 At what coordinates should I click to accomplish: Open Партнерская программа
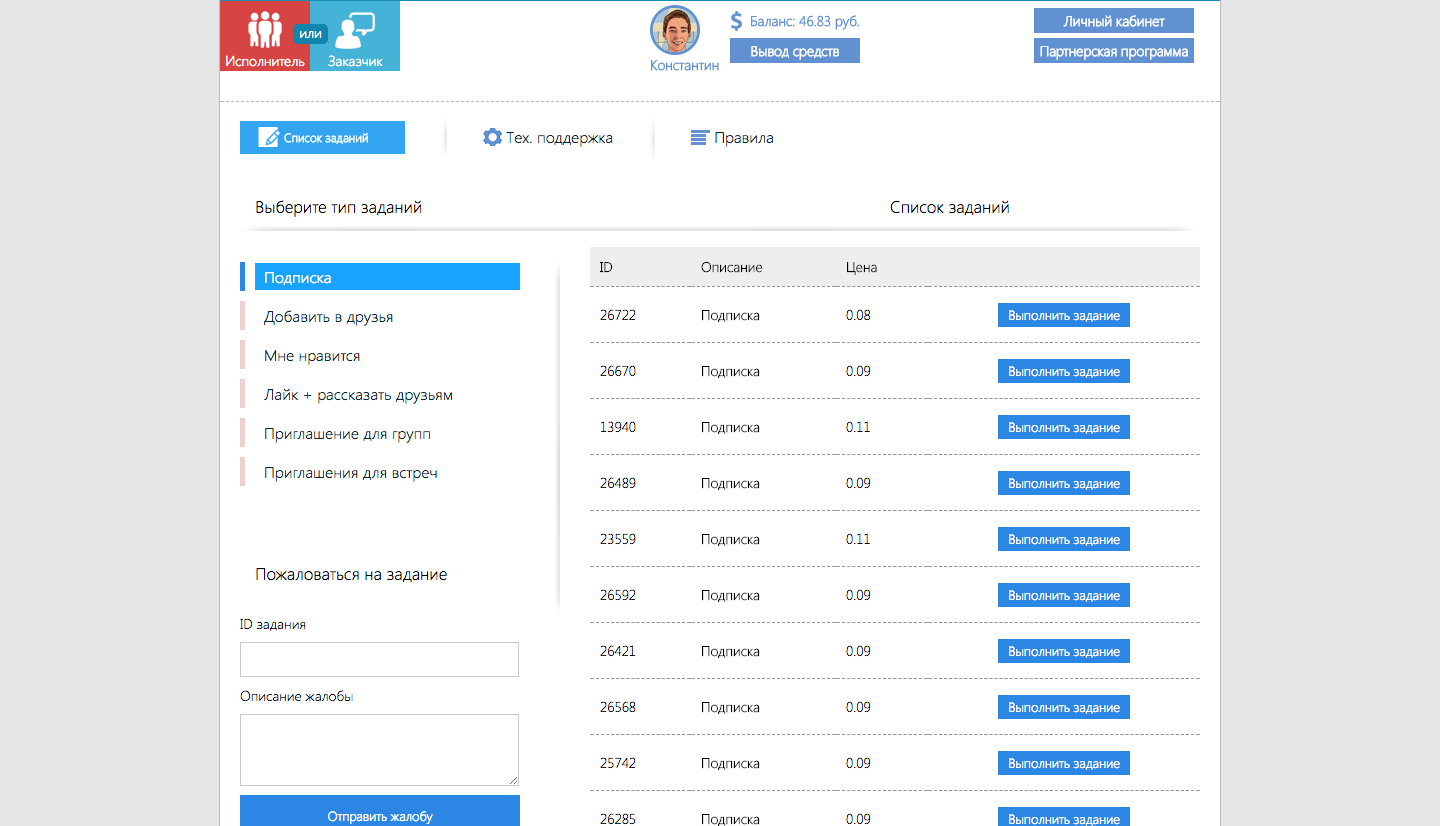[x=1113, y=51]
